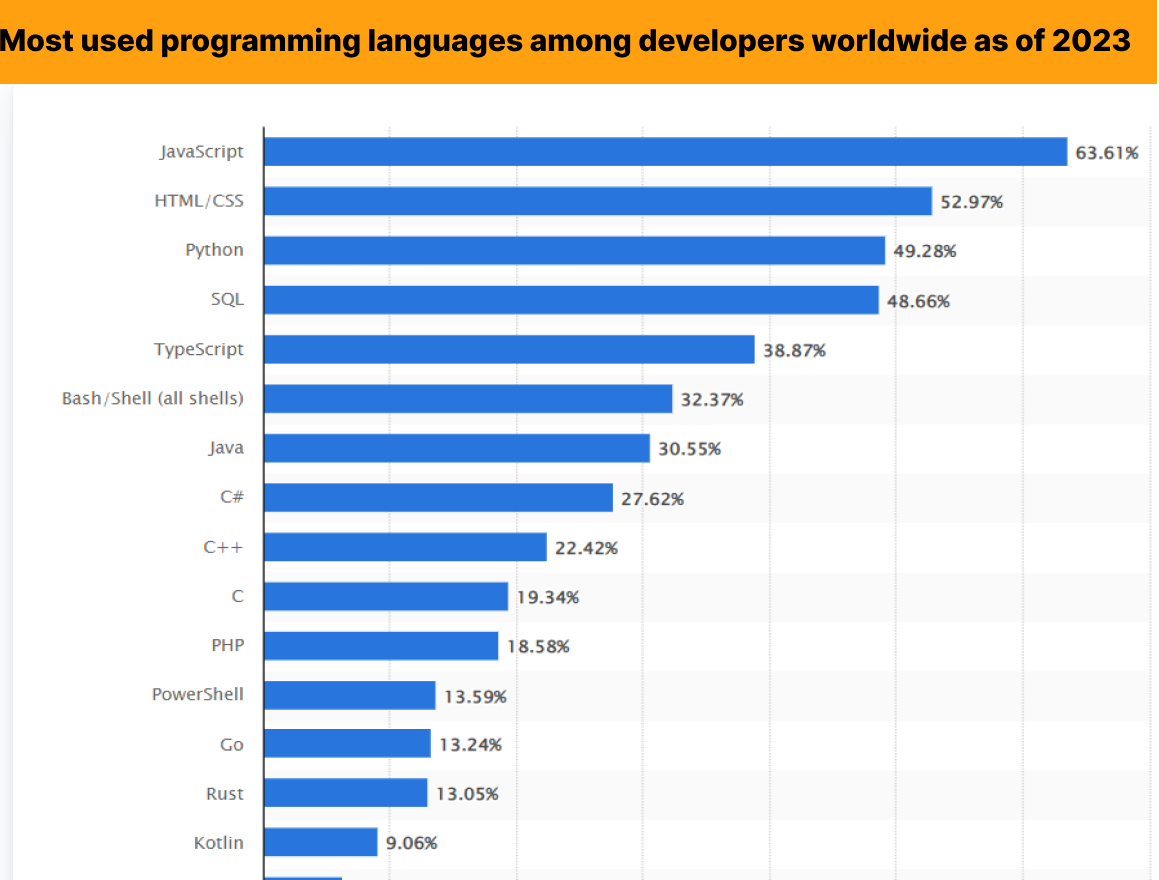The width and height of the screenshot is (1159, 880).
Task: Click the Kotlin axis label
Action: coord(219,843)
